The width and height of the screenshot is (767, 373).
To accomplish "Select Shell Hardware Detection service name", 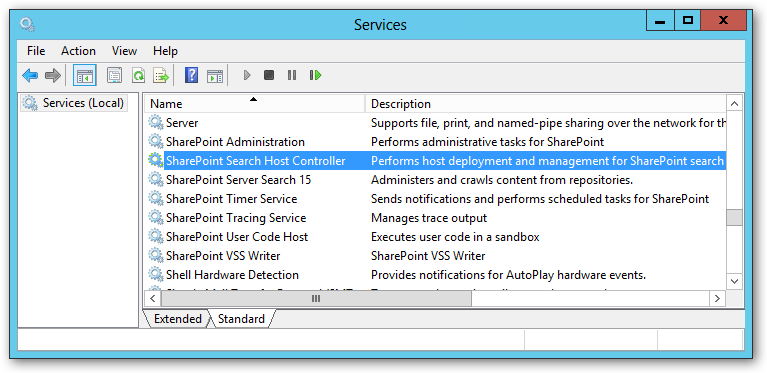I will [232, 275].
